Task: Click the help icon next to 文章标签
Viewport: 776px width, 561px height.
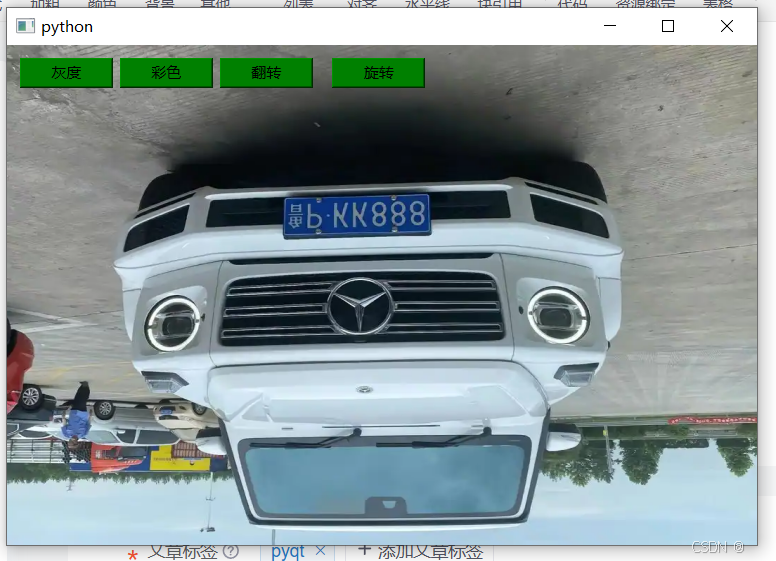Action: pos(231,551)
